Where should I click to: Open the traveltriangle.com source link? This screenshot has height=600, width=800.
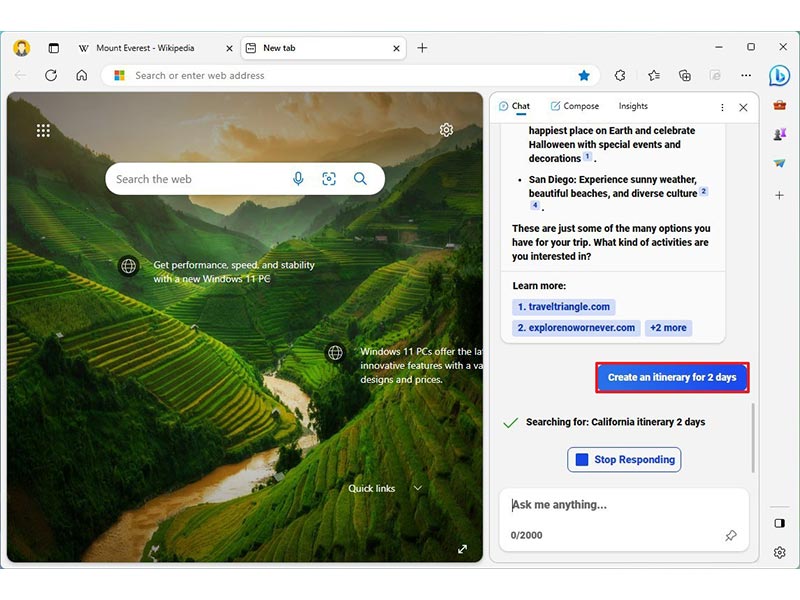pos(564,307)
